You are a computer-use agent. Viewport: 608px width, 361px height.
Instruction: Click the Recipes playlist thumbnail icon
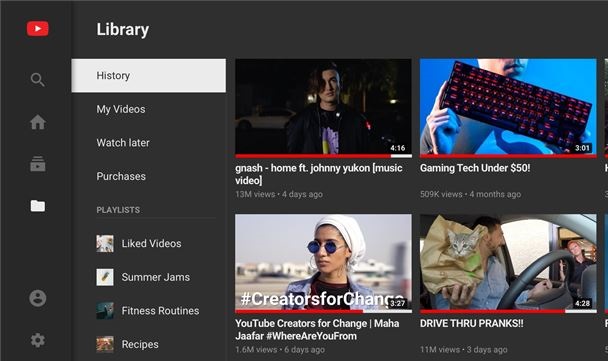point(105,344)
